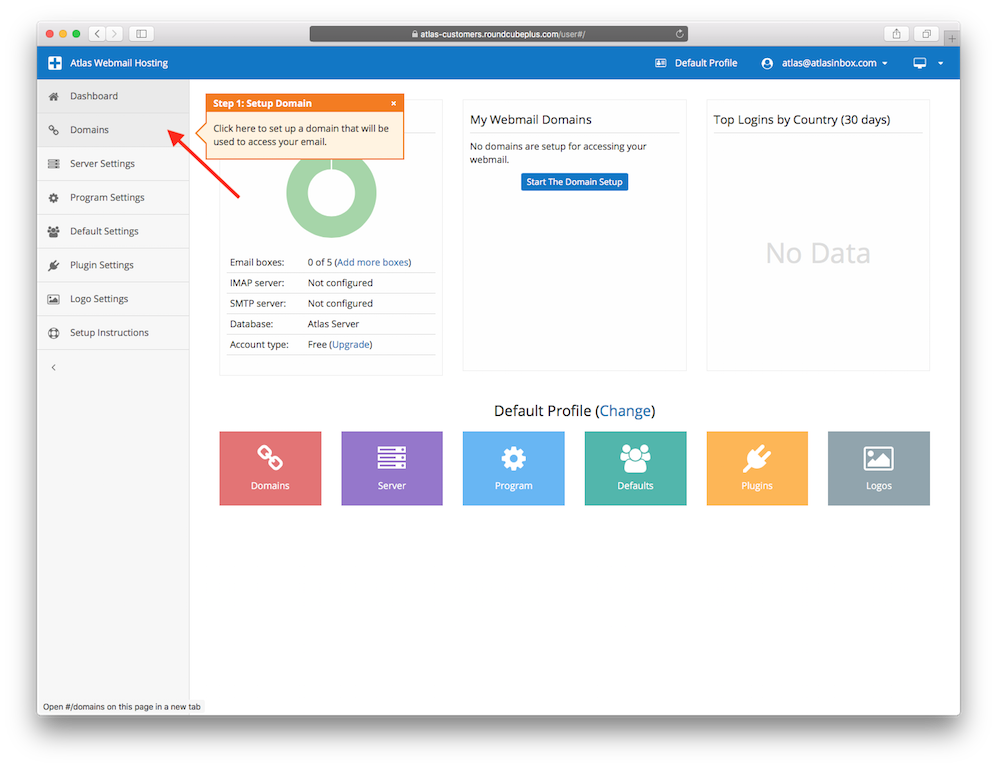Click the Safari share button
The width and height of the screenshot is (997, 768).
[x=896, y=34]
